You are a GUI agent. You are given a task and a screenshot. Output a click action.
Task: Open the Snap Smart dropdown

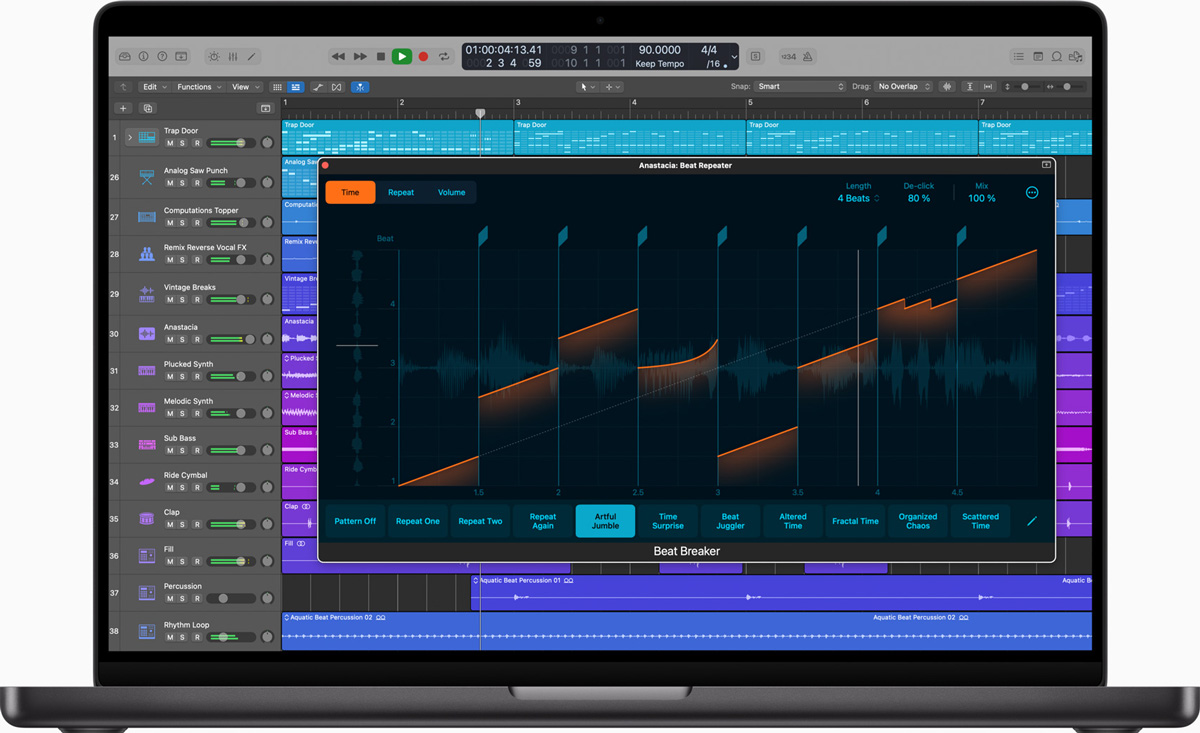click(800, 87)
